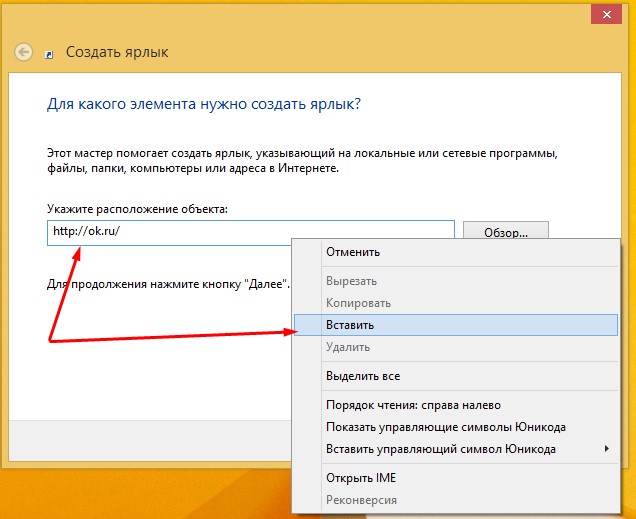Click the Реконверсия menu entry
The height and width of the screenshot is (519, 636).
pos(361,499)
